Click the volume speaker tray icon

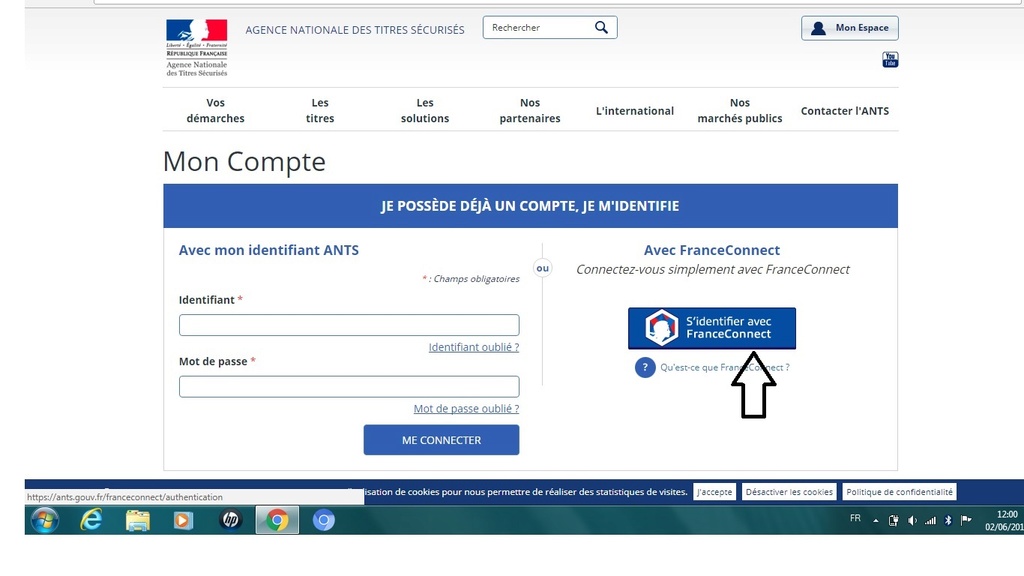[x=912, y=520]
